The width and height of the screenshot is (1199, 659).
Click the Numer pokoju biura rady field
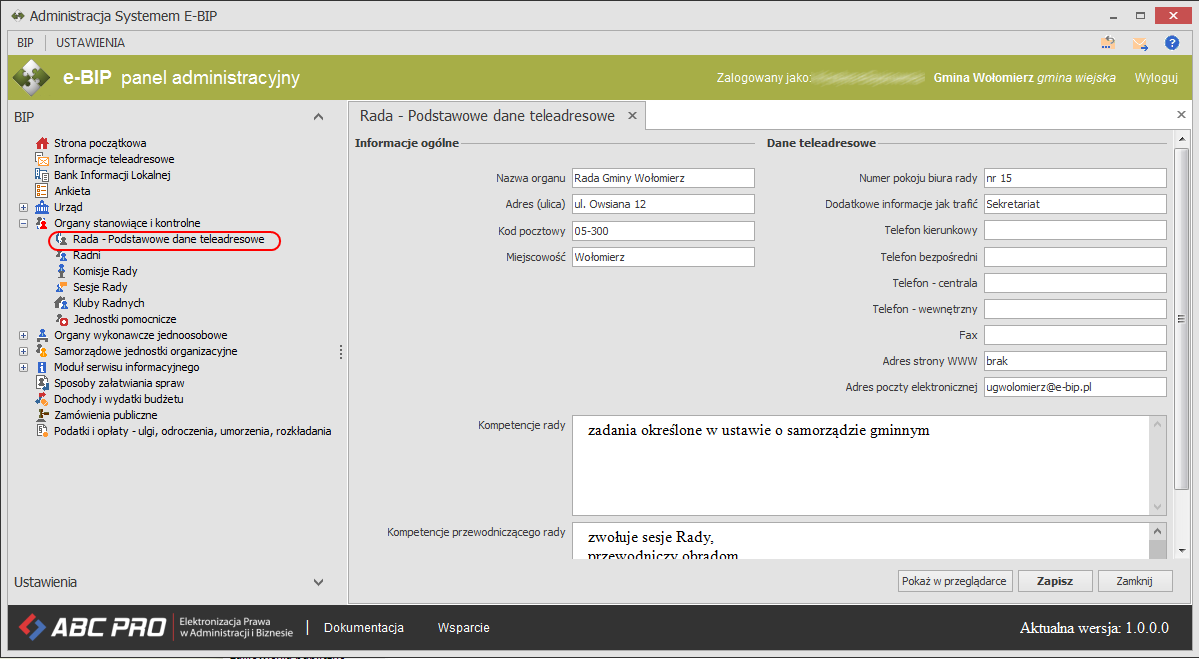[1075, 178]
